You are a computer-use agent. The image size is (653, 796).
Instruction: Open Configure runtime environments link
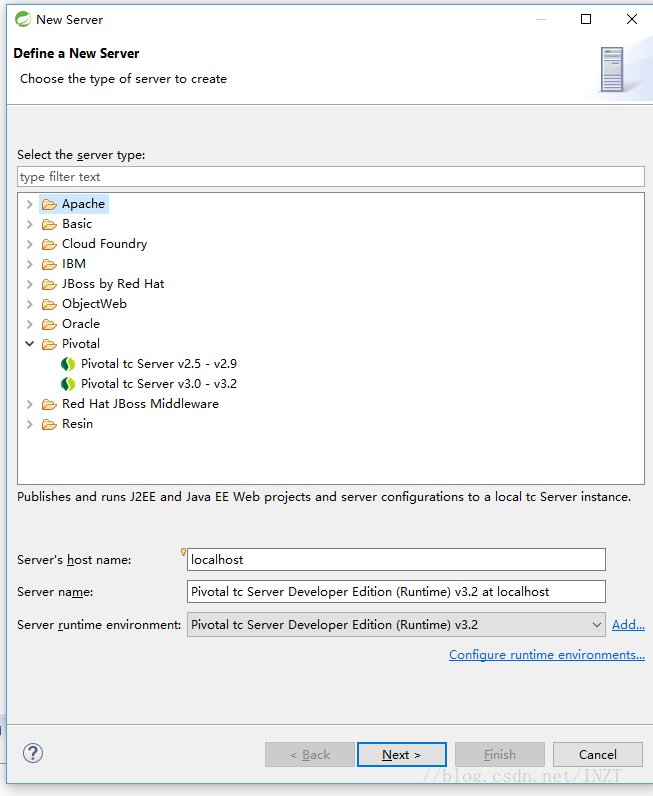(547, 655)
